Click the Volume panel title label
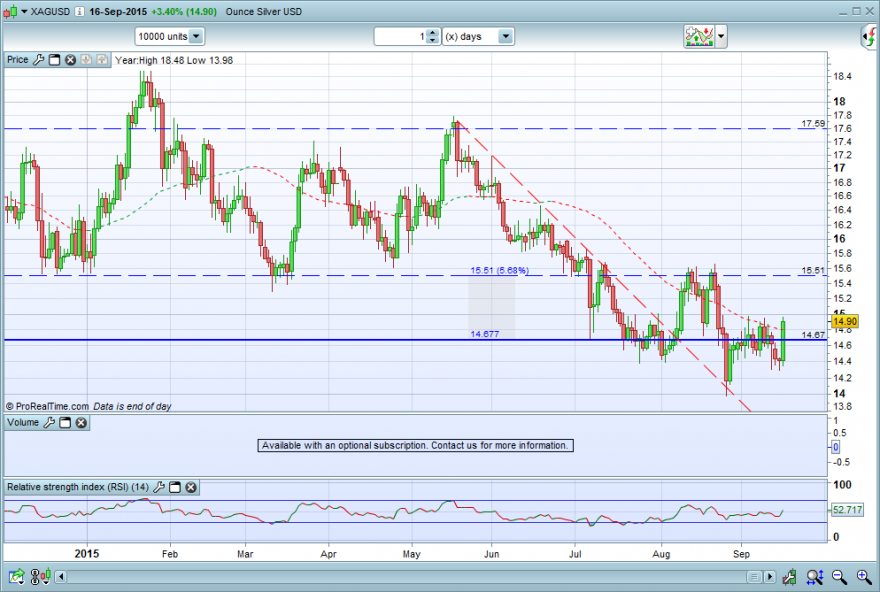 [23, 423]
